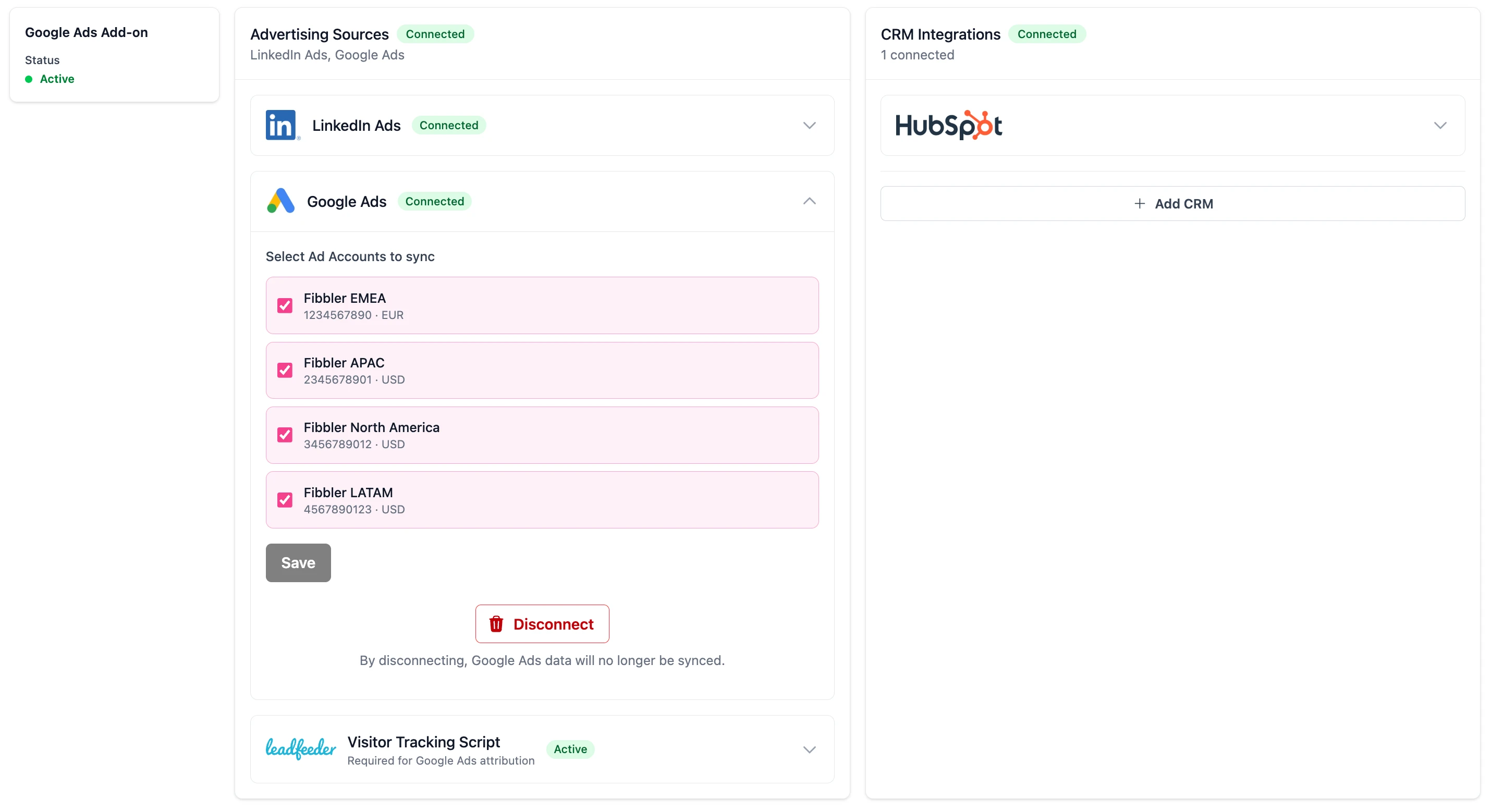Expand the HubSpot CRM details
Viewport: 1491px width, 812px height.
coord(1440,125)
